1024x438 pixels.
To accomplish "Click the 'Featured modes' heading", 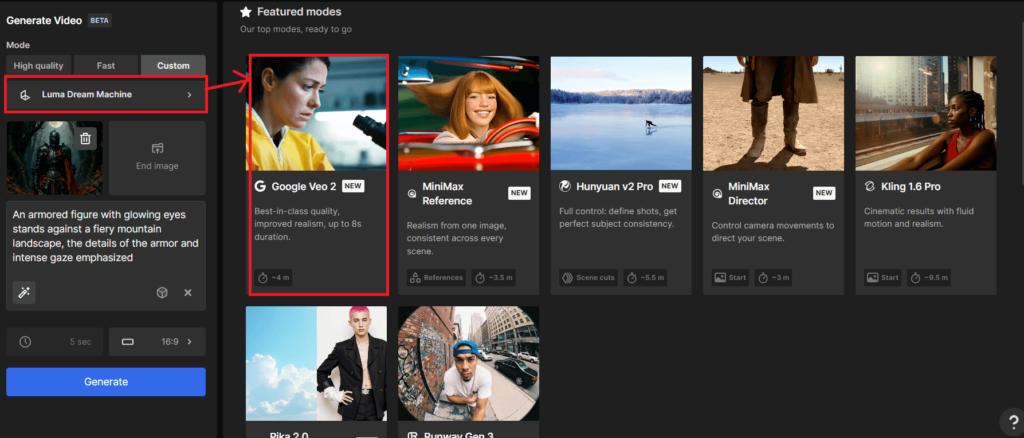I will [x=299, y=12].
